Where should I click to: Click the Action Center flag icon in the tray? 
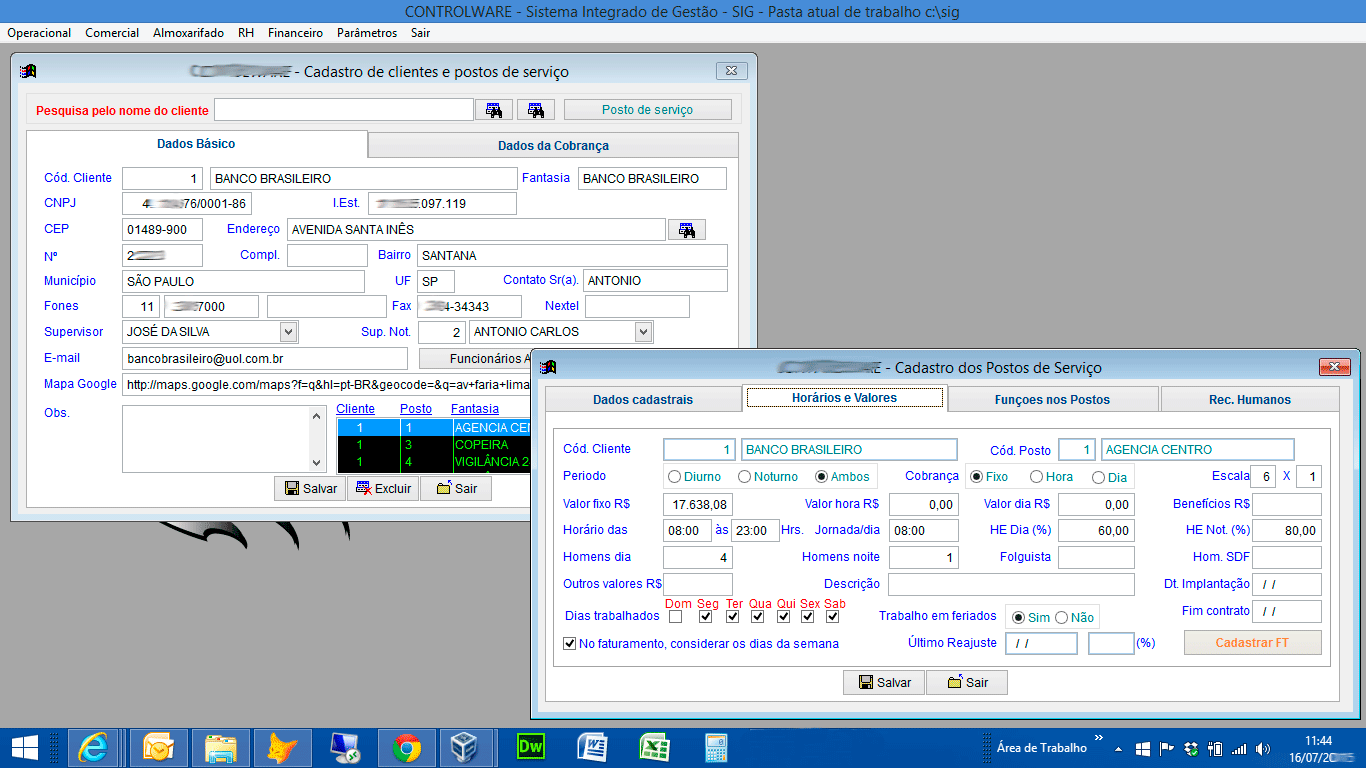pos(1166,748)
